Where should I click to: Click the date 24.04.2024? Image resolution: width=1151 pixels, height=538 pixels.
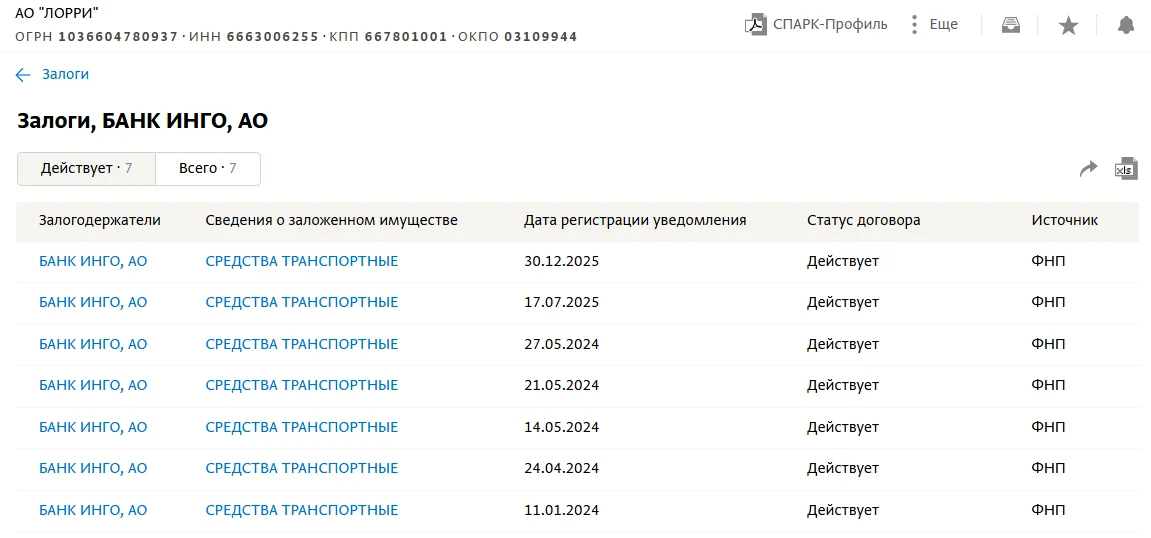click(x=562, y=468)
